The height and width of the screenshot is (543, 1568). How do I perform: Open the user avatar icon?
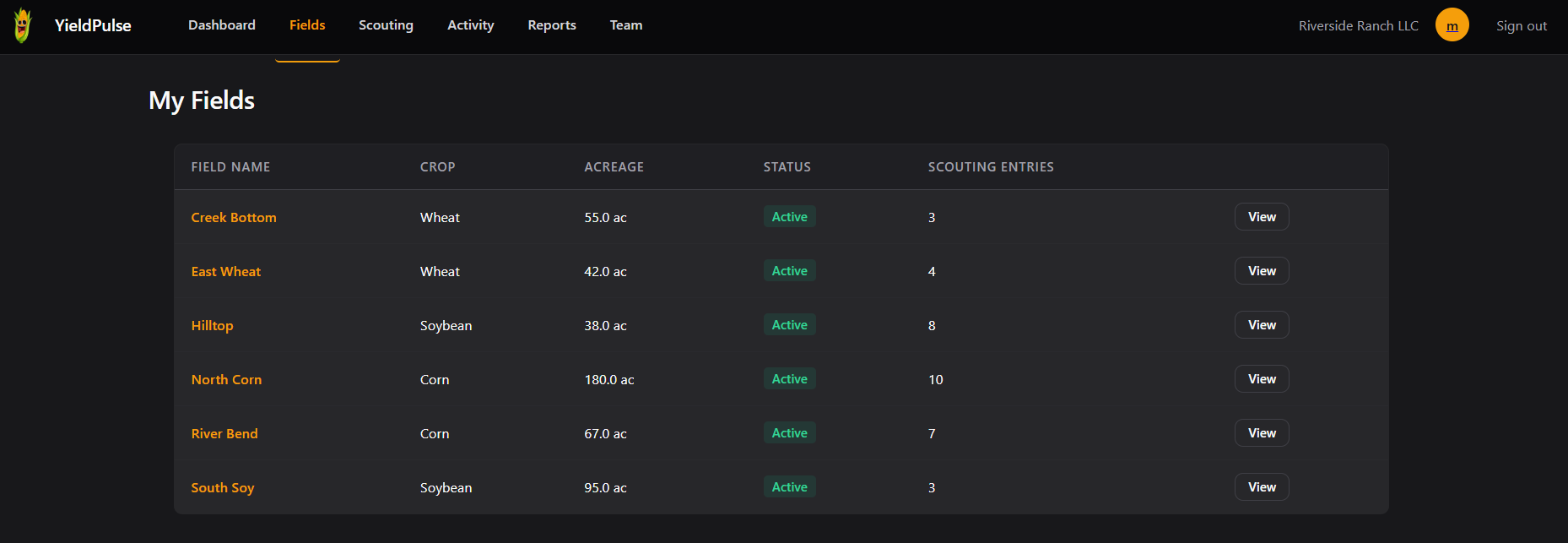[1452, 25]
